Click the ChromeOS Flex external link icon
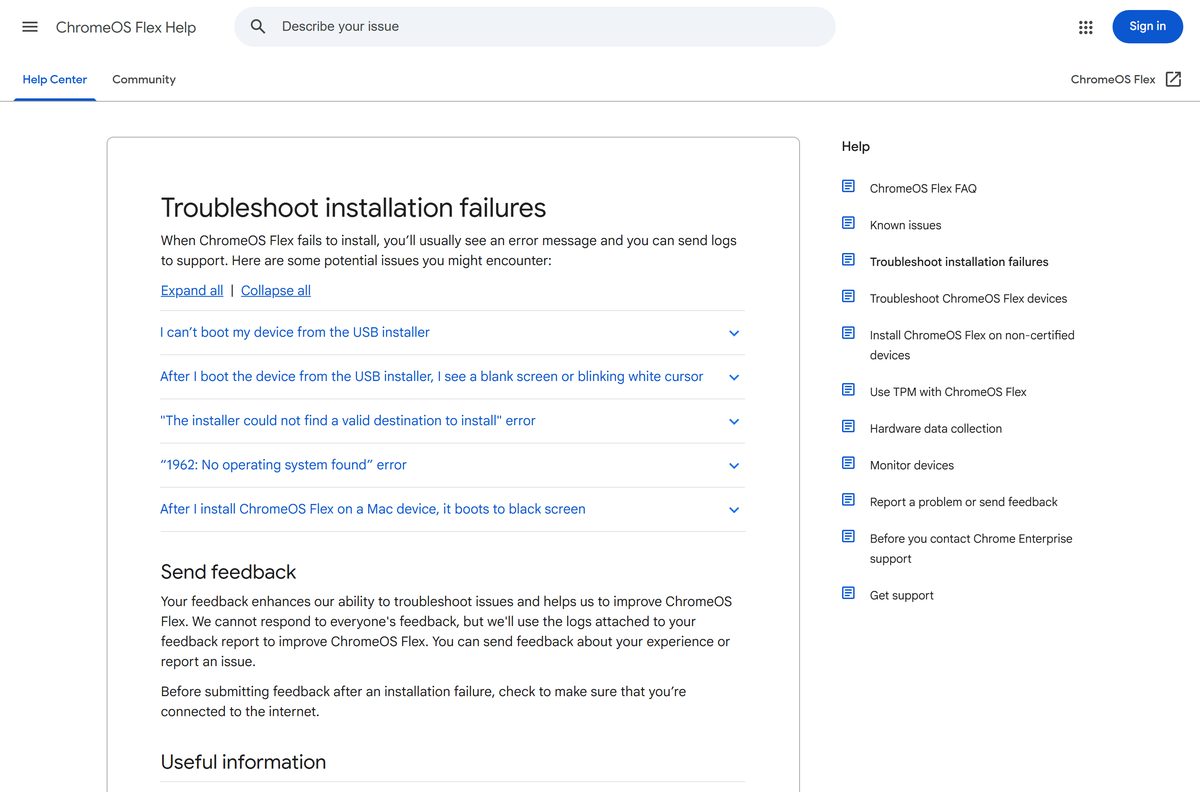 pos(1174,79)
